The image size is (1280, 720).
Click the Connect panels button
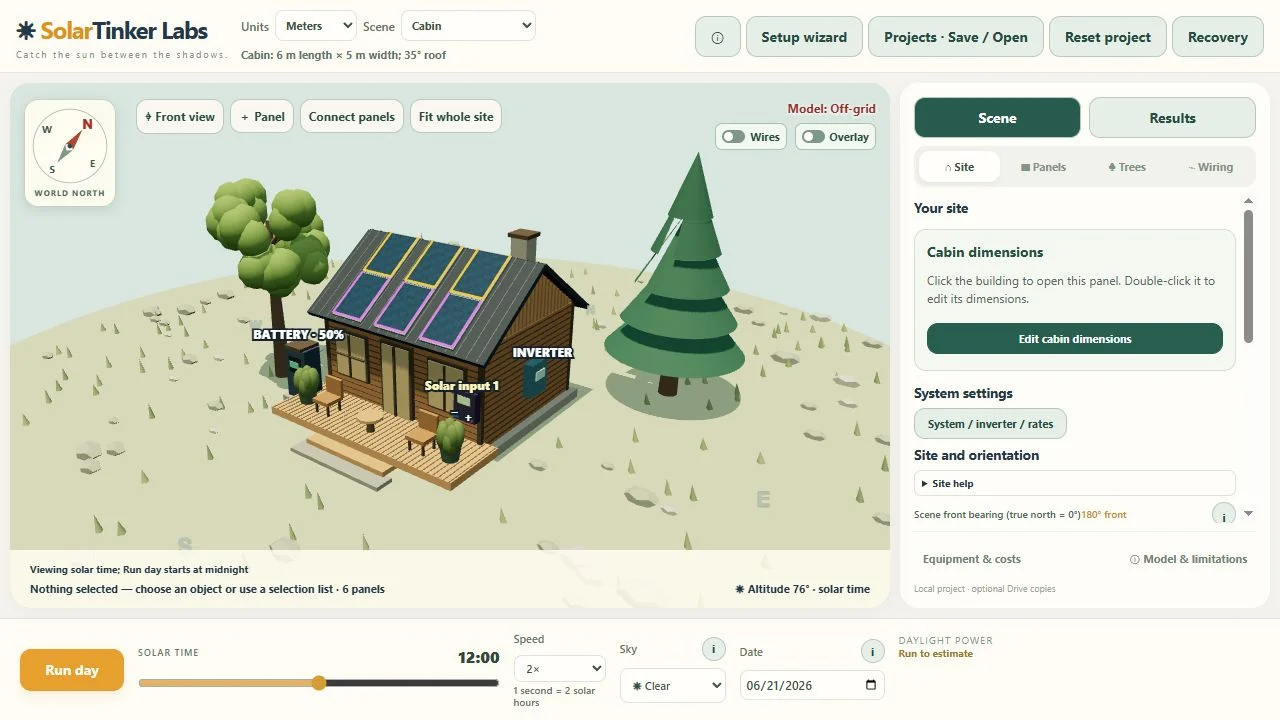[x=352, y=117]
